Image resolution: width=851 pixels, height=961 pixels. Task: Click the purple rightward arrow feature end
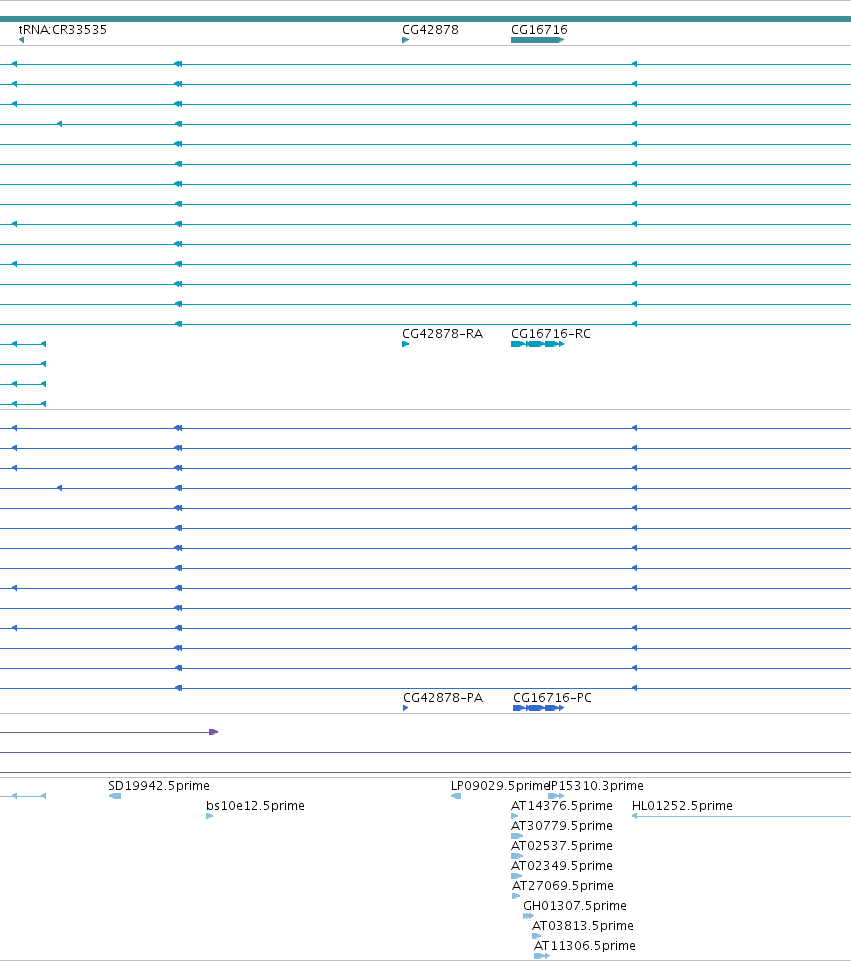214,732
